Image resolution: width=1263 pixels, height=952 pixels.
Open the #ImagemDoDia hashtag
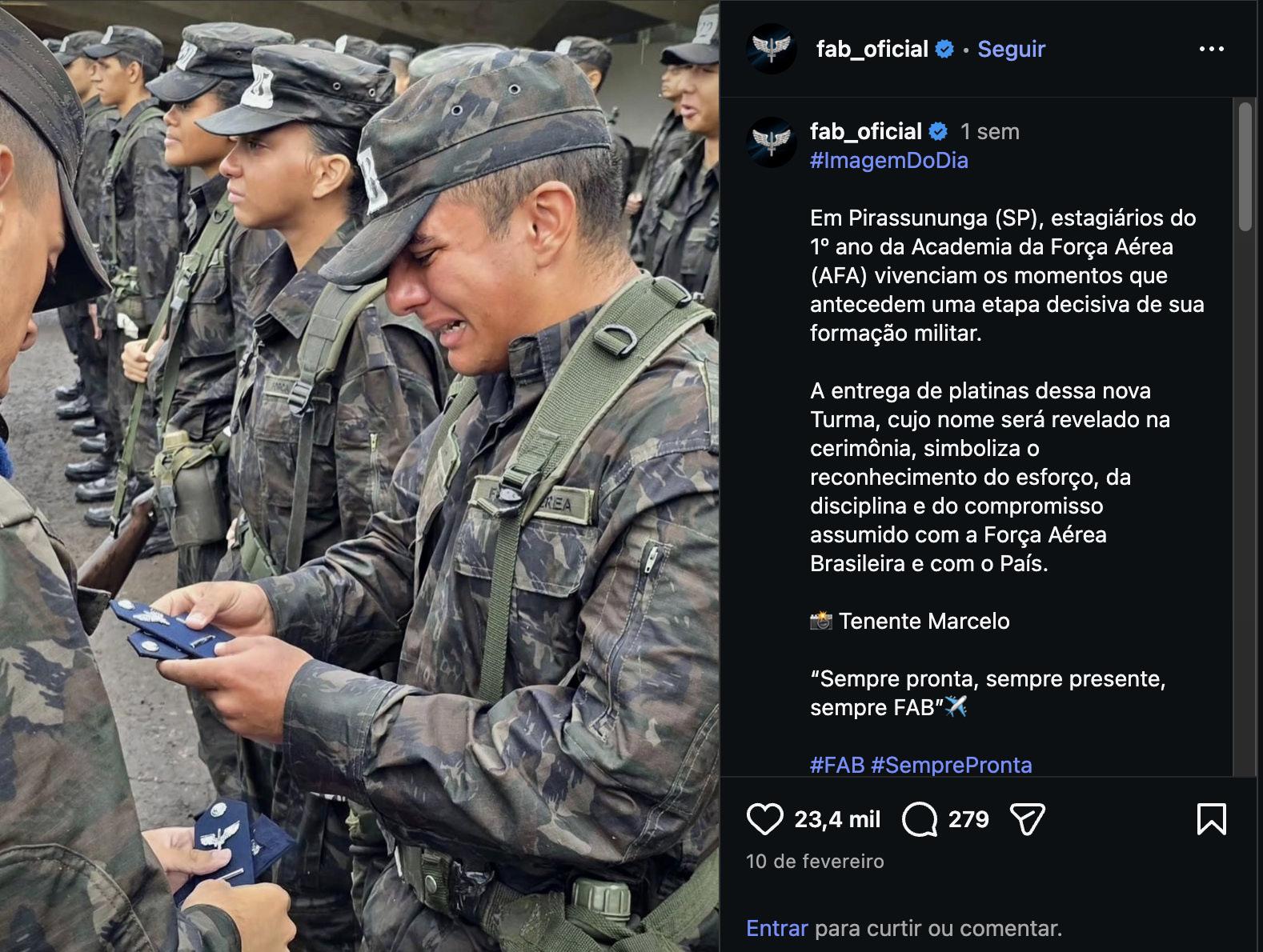pos(888,160)
